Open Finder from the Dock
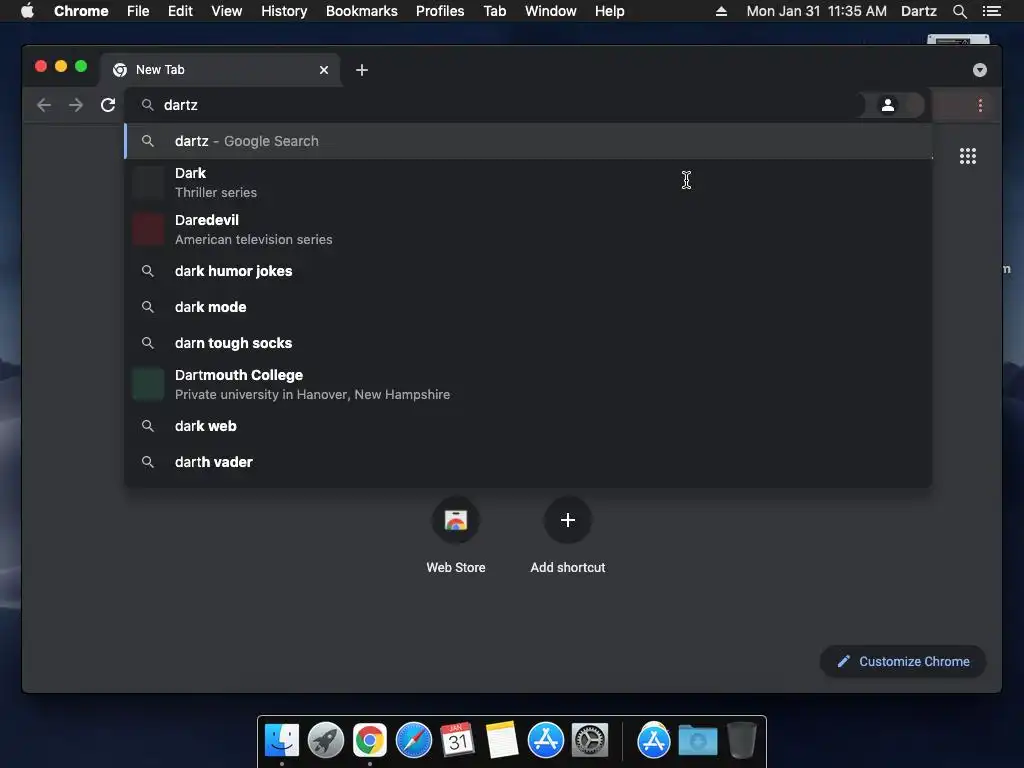The height and width of the screenshot is (768, 1024). pyautogui.click(x=282, y=741)
